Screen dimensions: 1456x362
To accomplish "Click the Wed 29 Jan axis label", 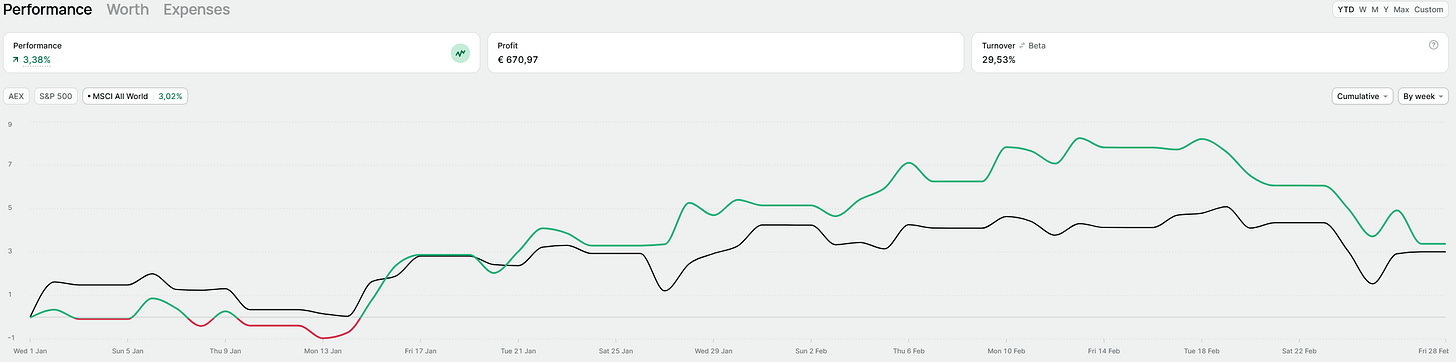I will pyautogui.click(x=715, y=351).
